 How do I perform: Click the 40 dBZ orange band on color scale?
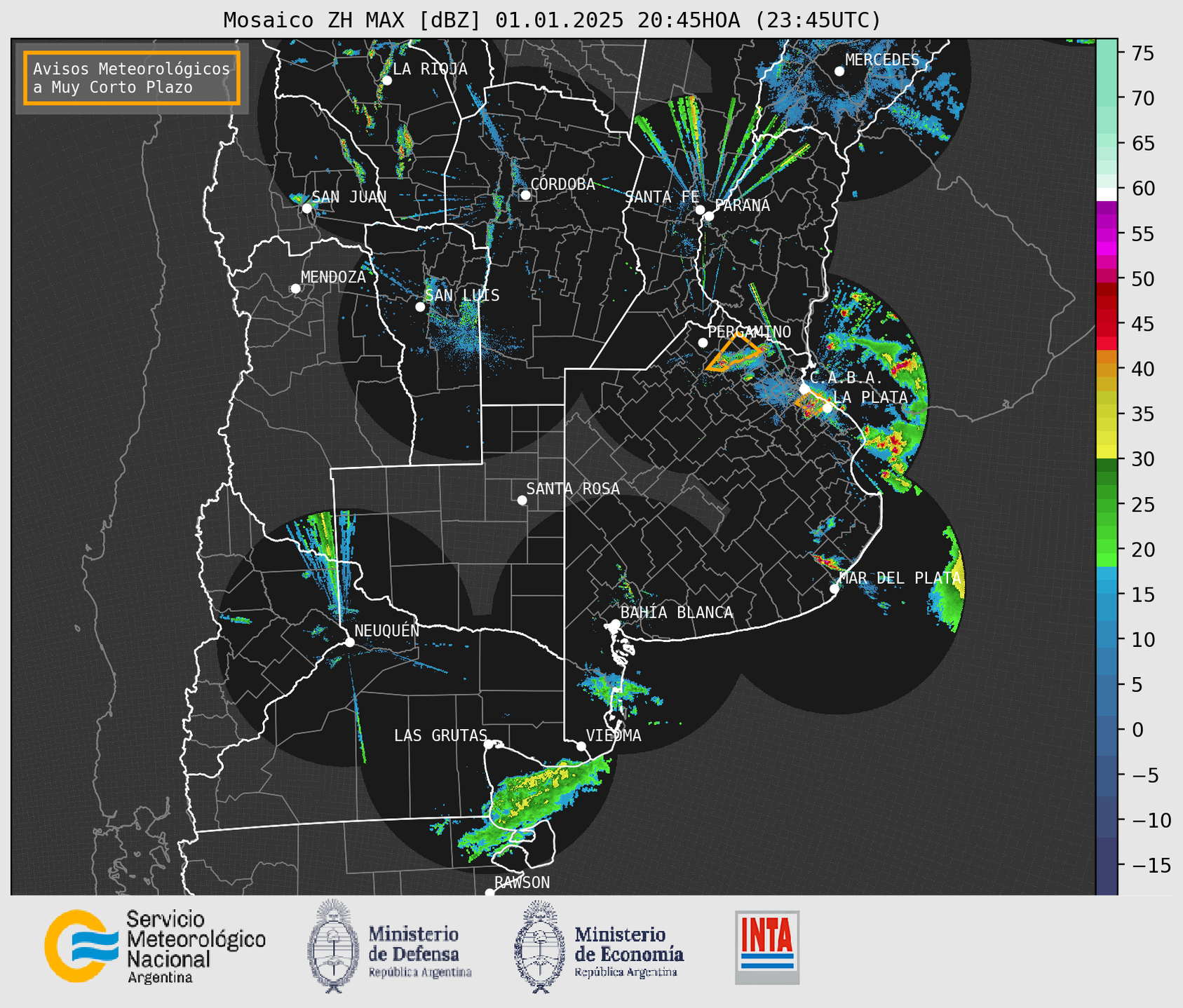pyautogui.click(x=1107, y=369)
